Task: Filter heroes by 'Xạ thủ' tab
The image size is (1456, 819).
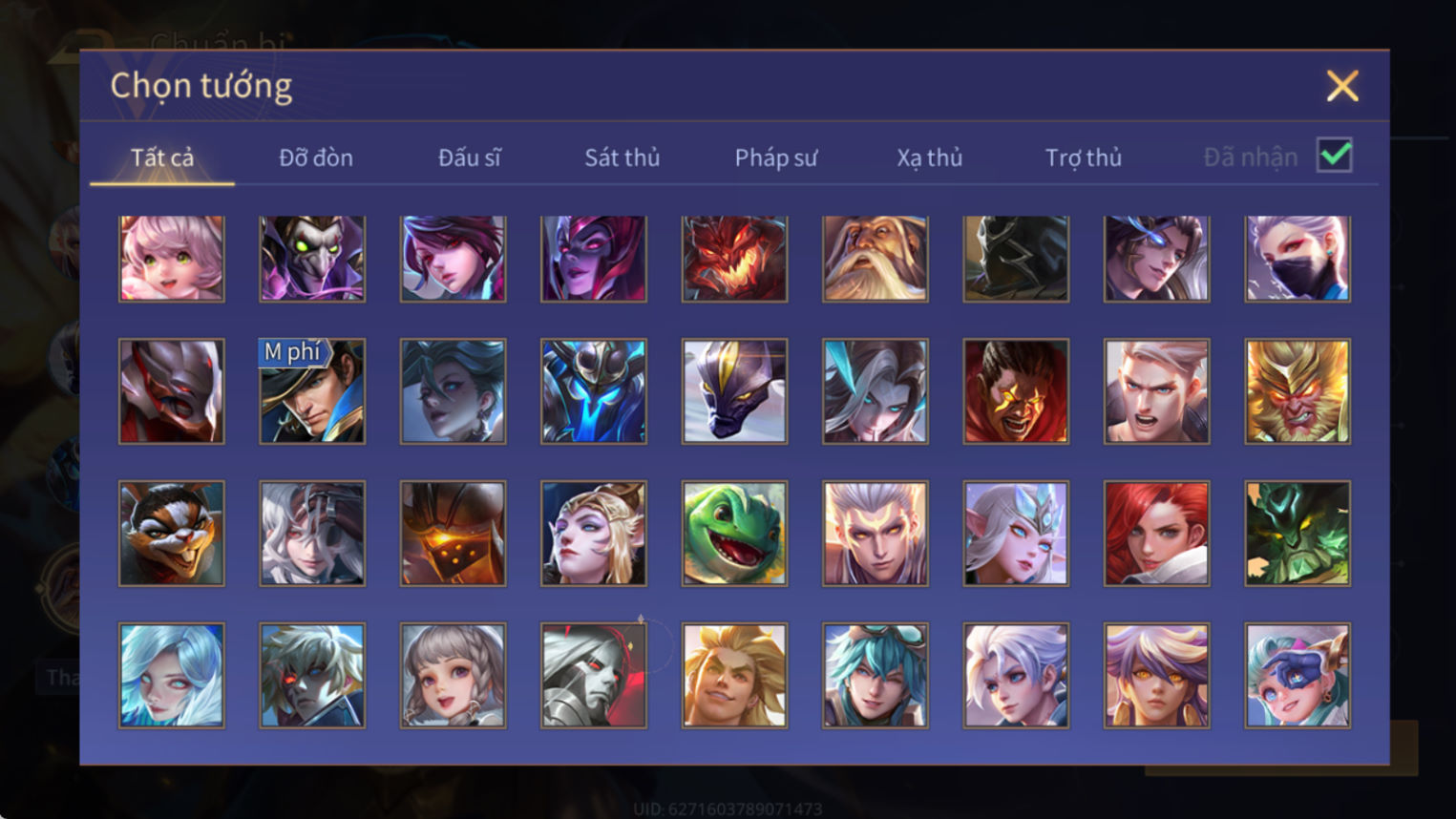Action: click(929, 157)
